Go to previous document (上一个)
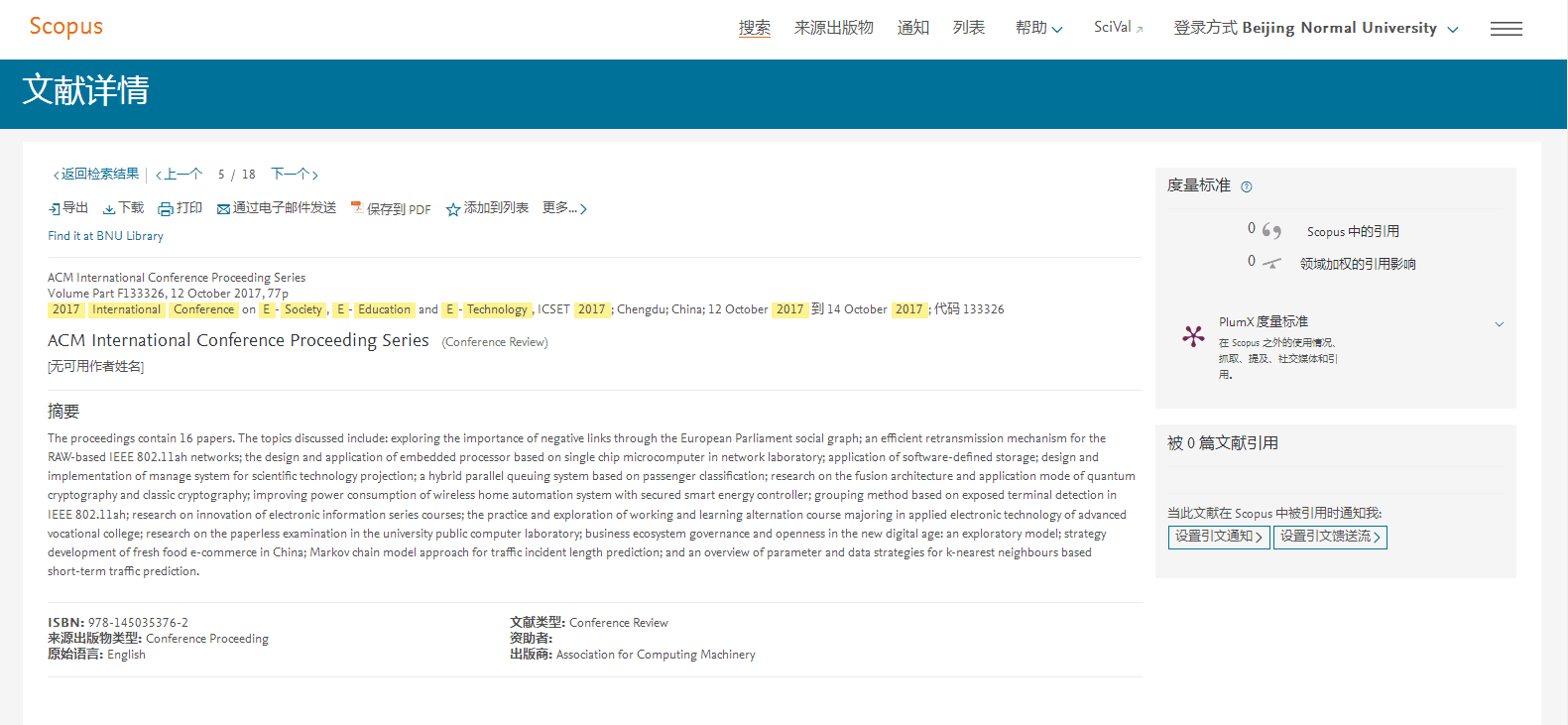This screenshot has height=725, width=1568. (x=179, y=175)
